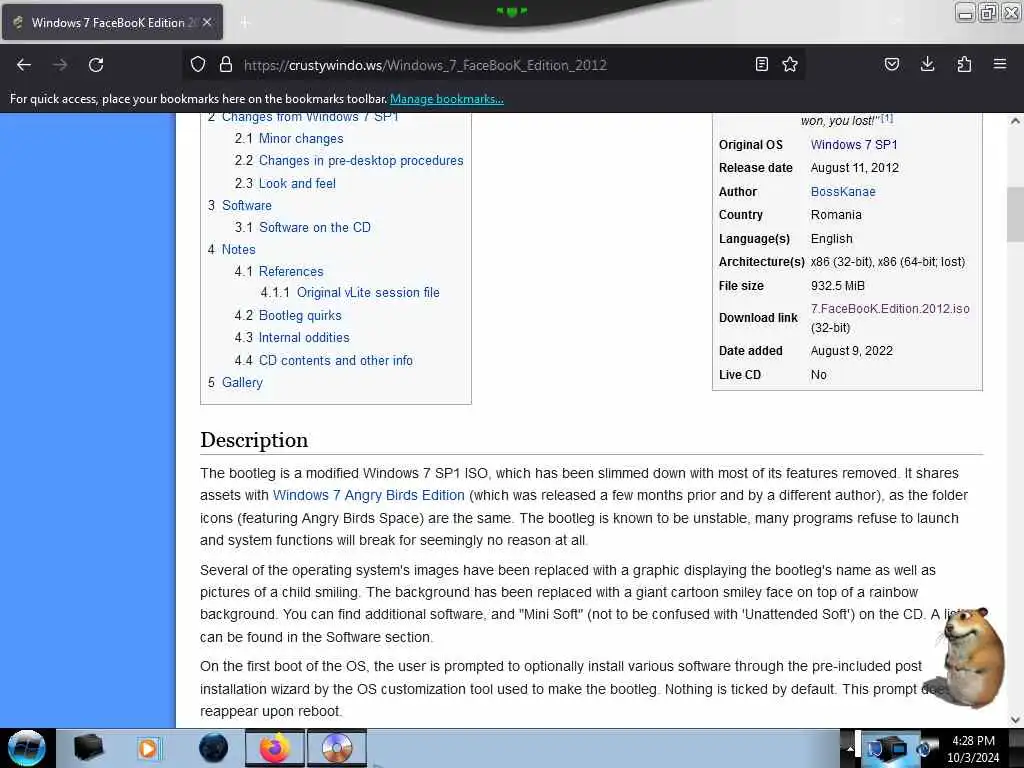
Task: Open the black box taskbar icon
Action: (x=88, y=748)
